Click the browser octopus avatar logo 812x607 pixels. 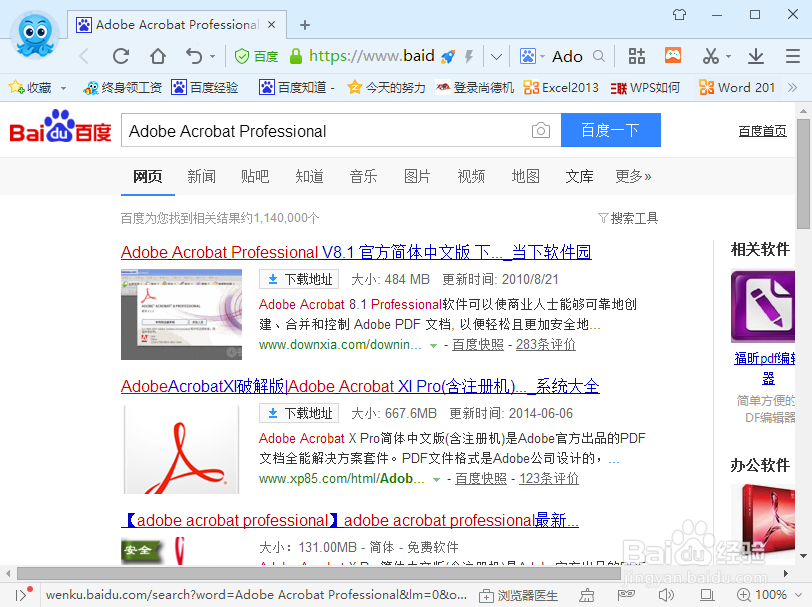click(x=35, y=34)
